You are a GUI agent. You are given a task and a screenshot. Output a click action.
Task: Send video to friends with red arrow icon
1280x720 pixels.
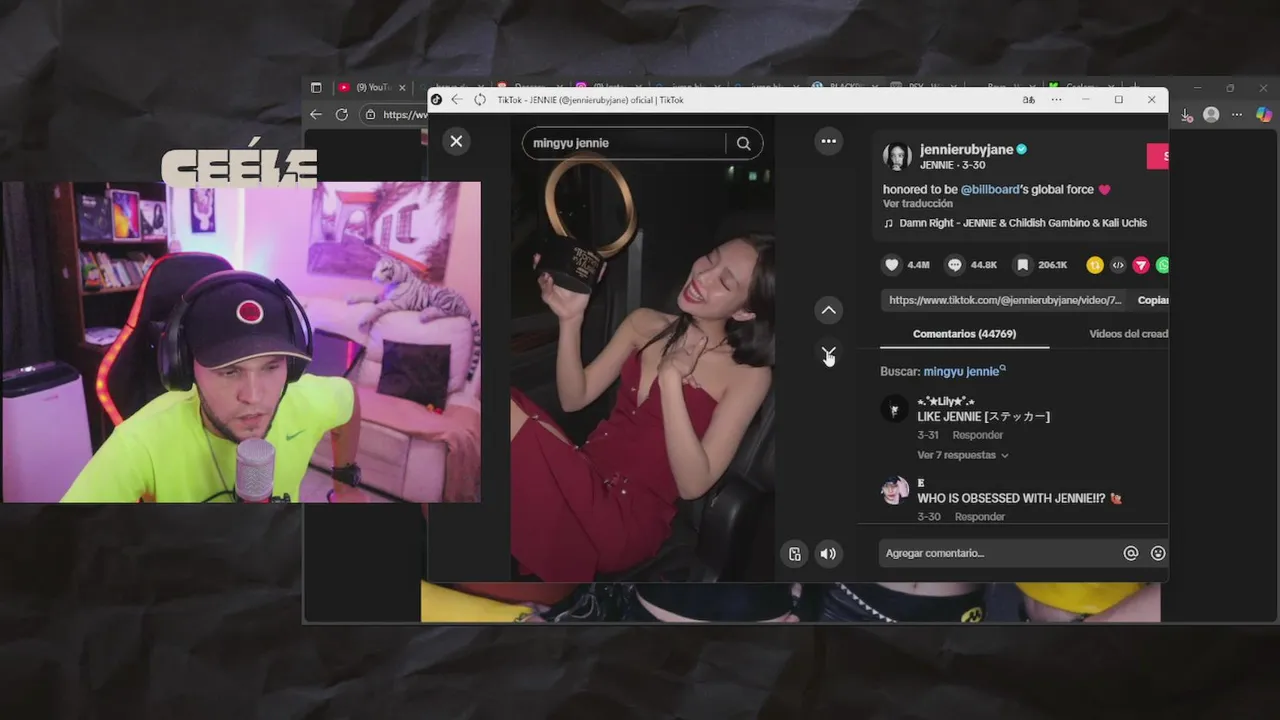pos(1141,265)
